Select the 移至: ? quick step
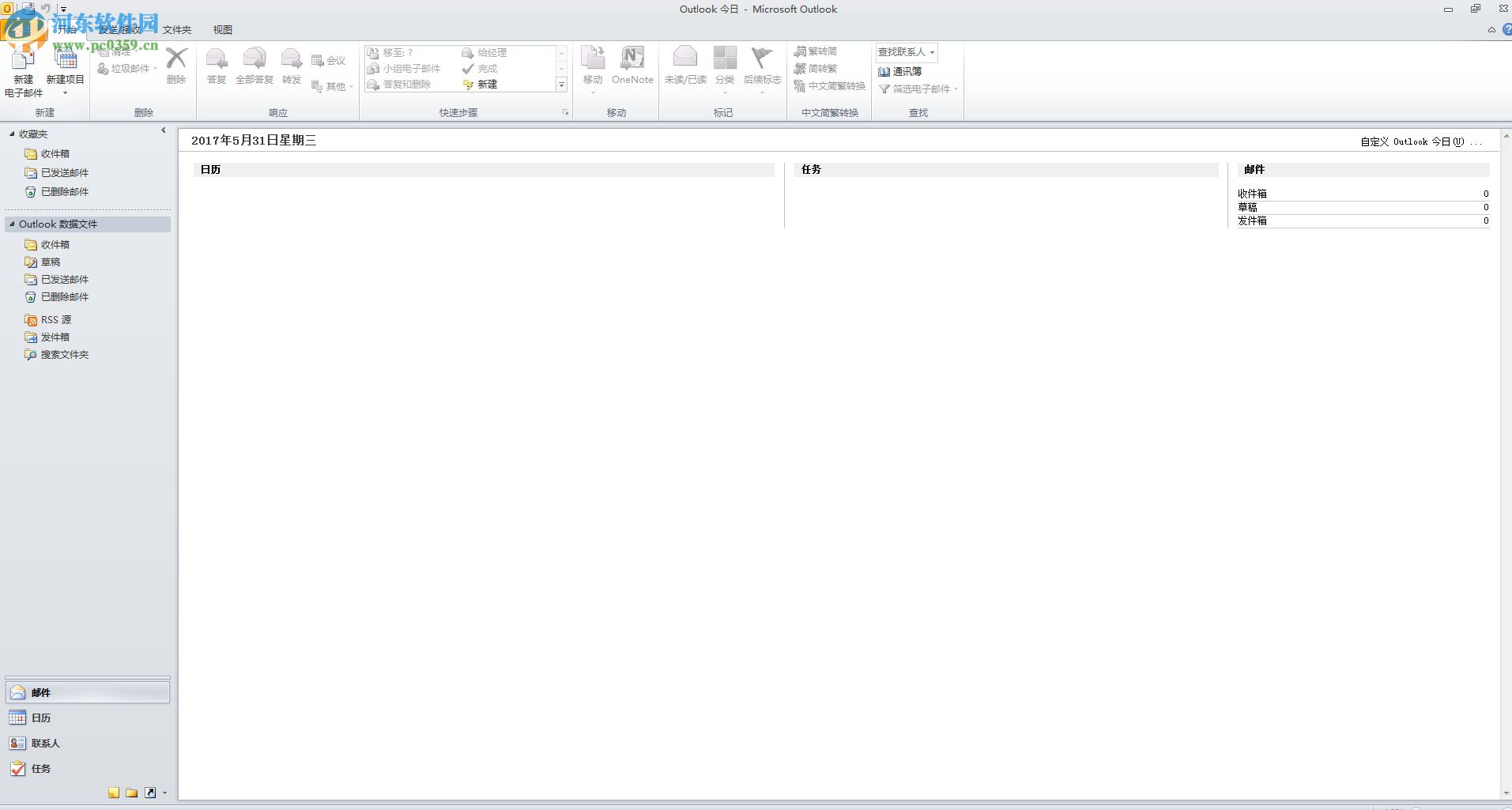 (x=390, y=53)
